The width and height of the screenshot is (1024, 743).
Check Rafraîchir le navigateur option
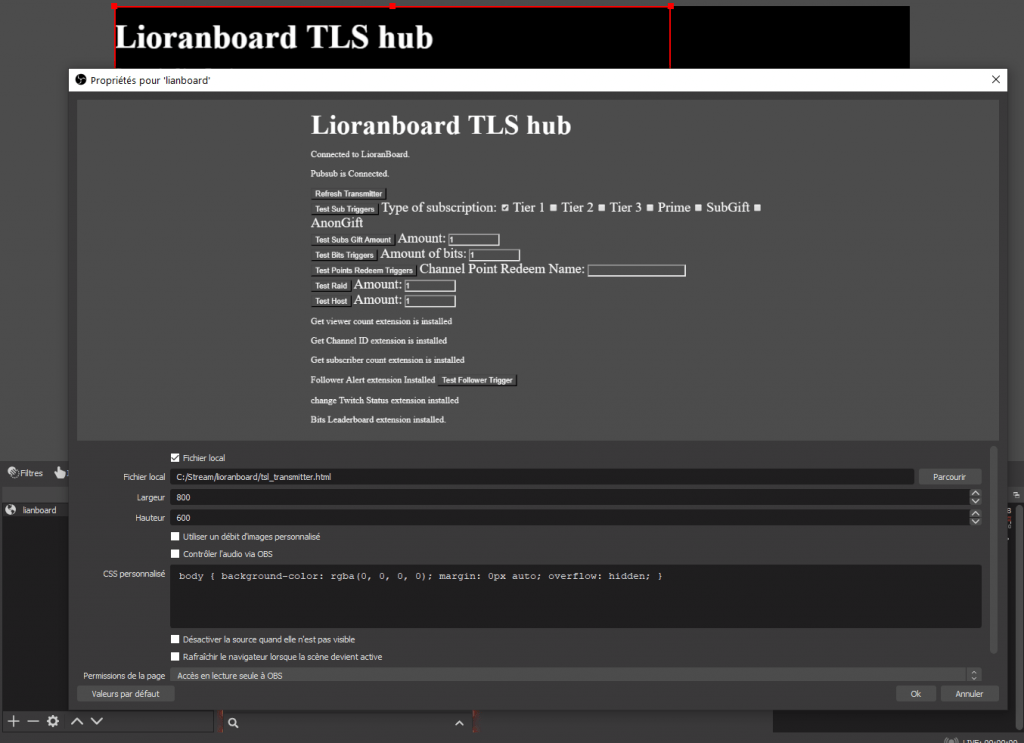tap(176, 657)
